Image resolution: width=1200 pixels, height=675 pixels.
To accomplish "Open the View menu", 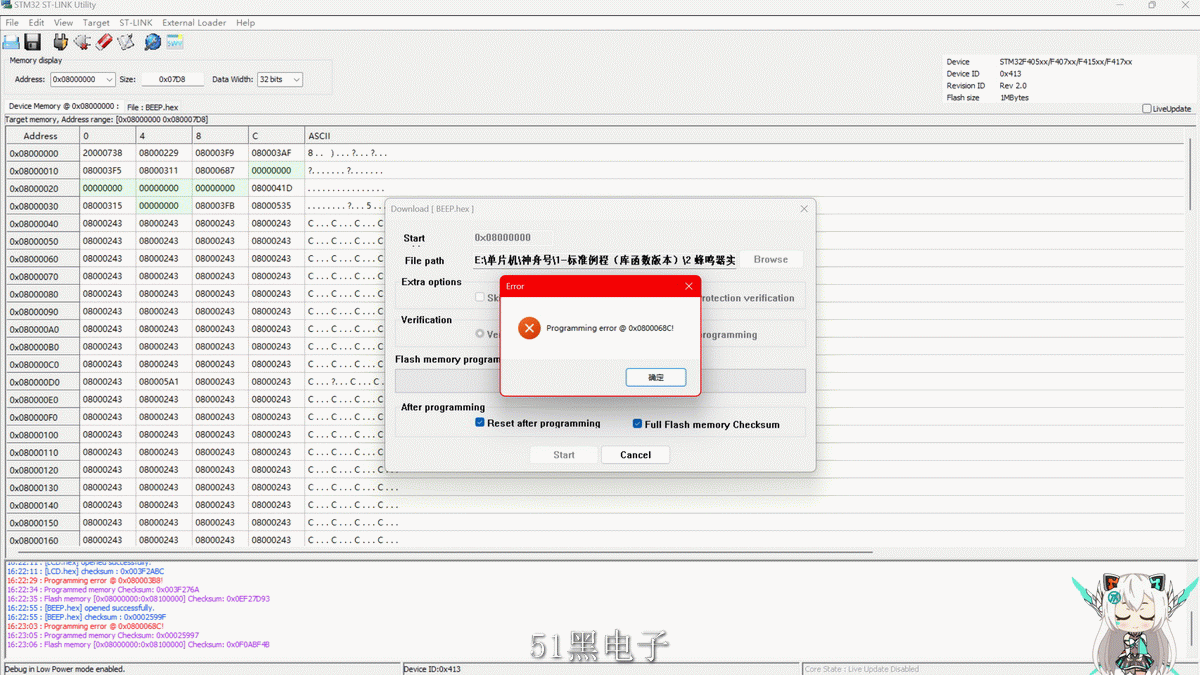I will [x=63, y=22].
